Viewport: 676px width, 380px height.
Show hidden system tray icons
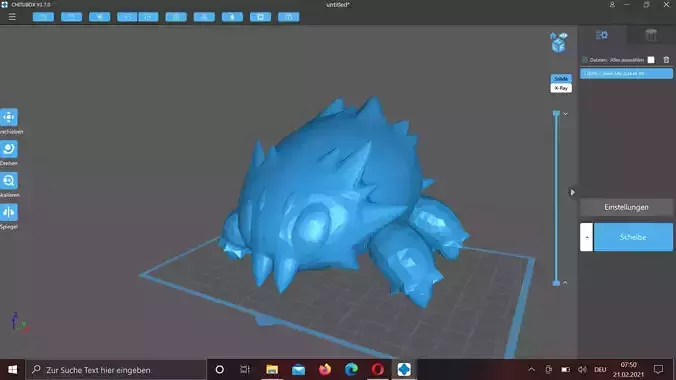coord(532,370)
